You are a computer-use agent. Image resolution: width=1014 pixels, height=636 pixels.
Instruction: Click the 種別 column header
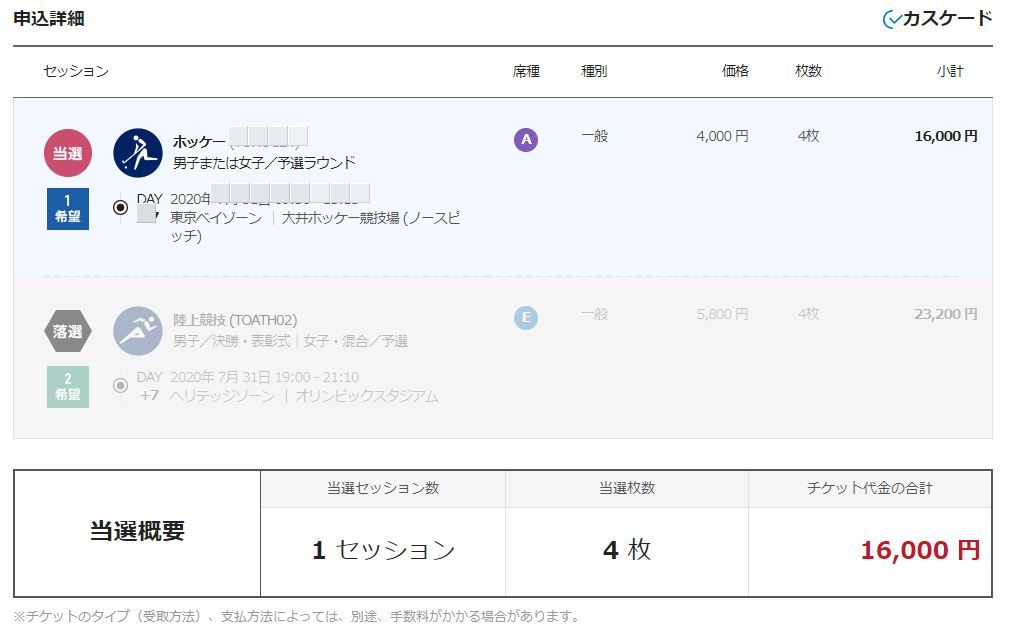pyautogui.click(x=594, y=71)
